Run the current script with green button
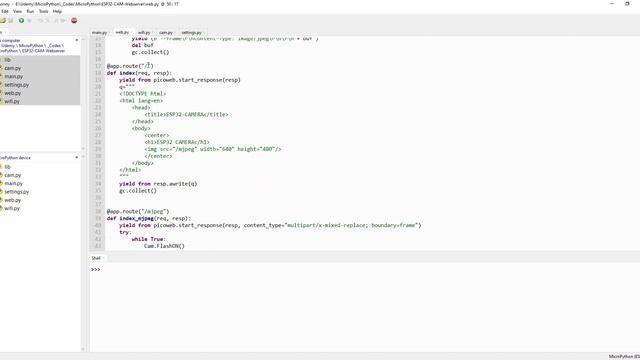640x360 pixels. pyautogui.click(x=21, y=20)
